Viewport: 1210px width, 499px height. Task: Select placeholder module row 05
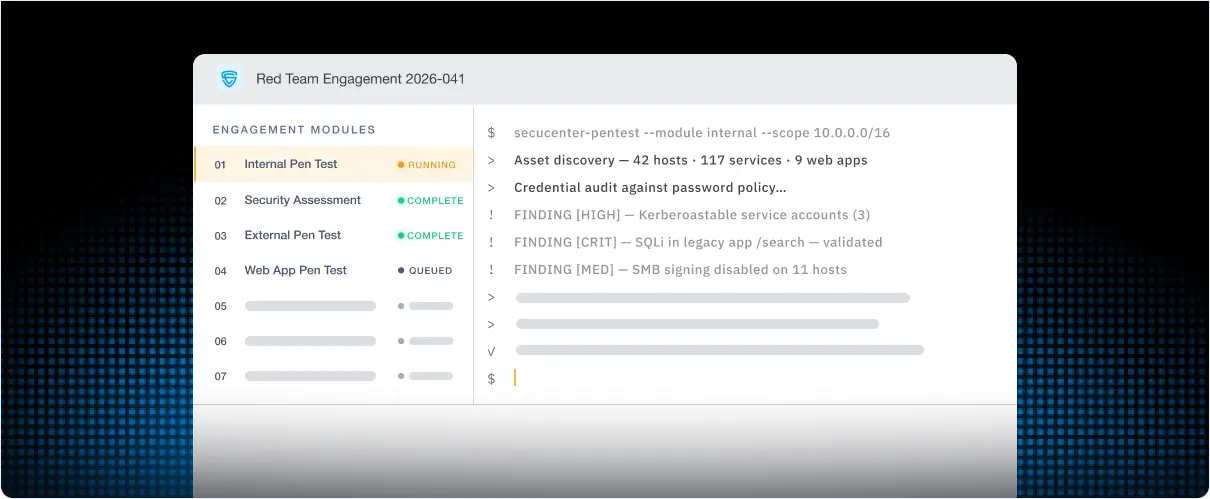334,306
